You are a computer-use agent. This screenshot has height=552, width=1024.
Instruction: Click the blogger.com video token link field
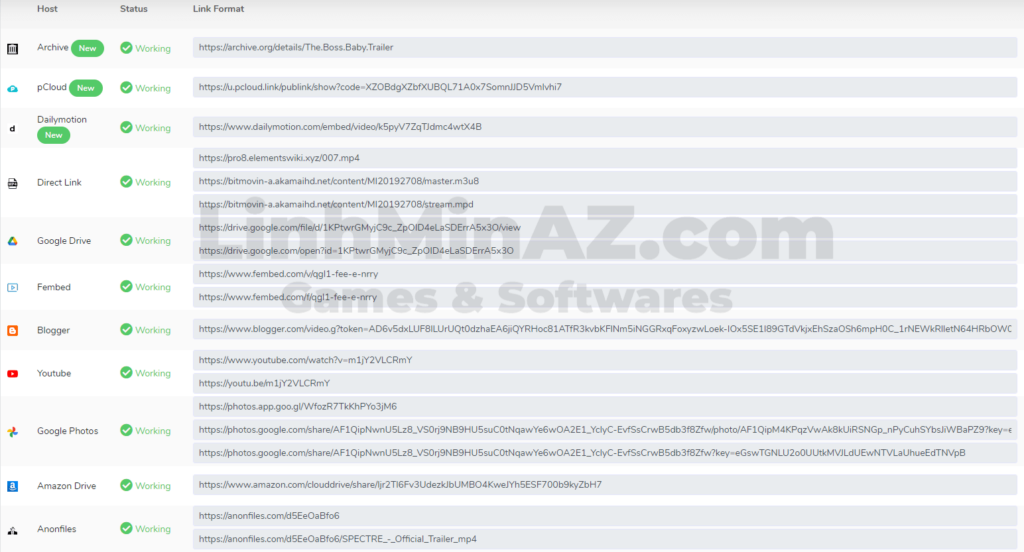point(605,329)
